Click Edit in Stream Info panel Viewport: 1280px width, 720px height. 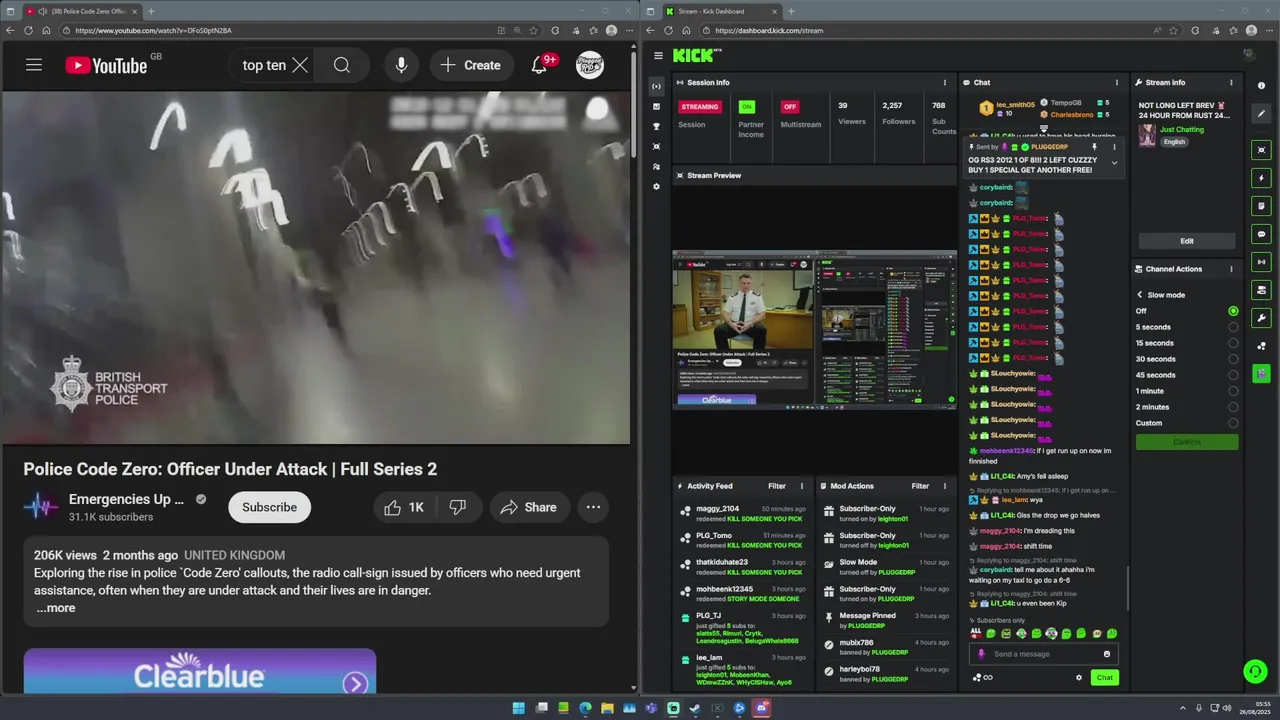click(1186, 241)
